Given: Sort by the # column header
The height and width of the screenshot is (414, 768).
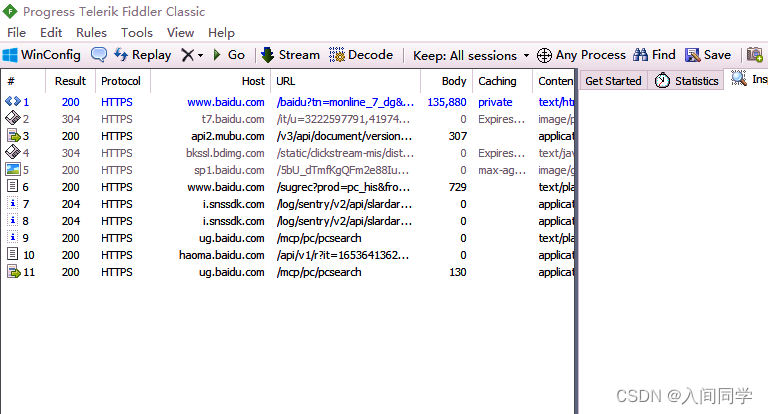Looking at the screenshot, I should [24, 81].
